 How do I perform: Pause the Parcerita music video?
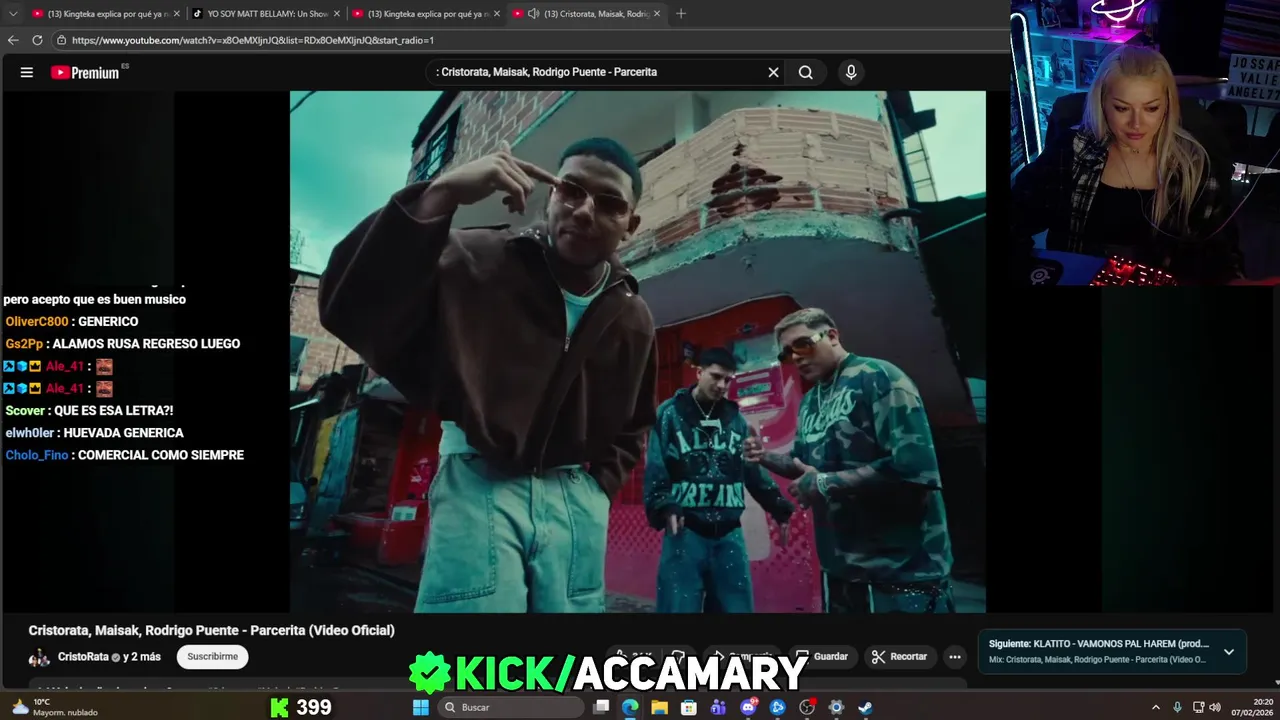coord(637,351)
